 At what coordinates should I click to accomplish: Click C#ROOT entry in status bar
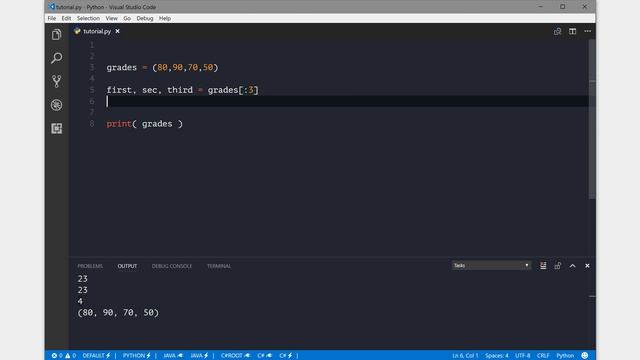pyautogui.click(x=236, y=356)
